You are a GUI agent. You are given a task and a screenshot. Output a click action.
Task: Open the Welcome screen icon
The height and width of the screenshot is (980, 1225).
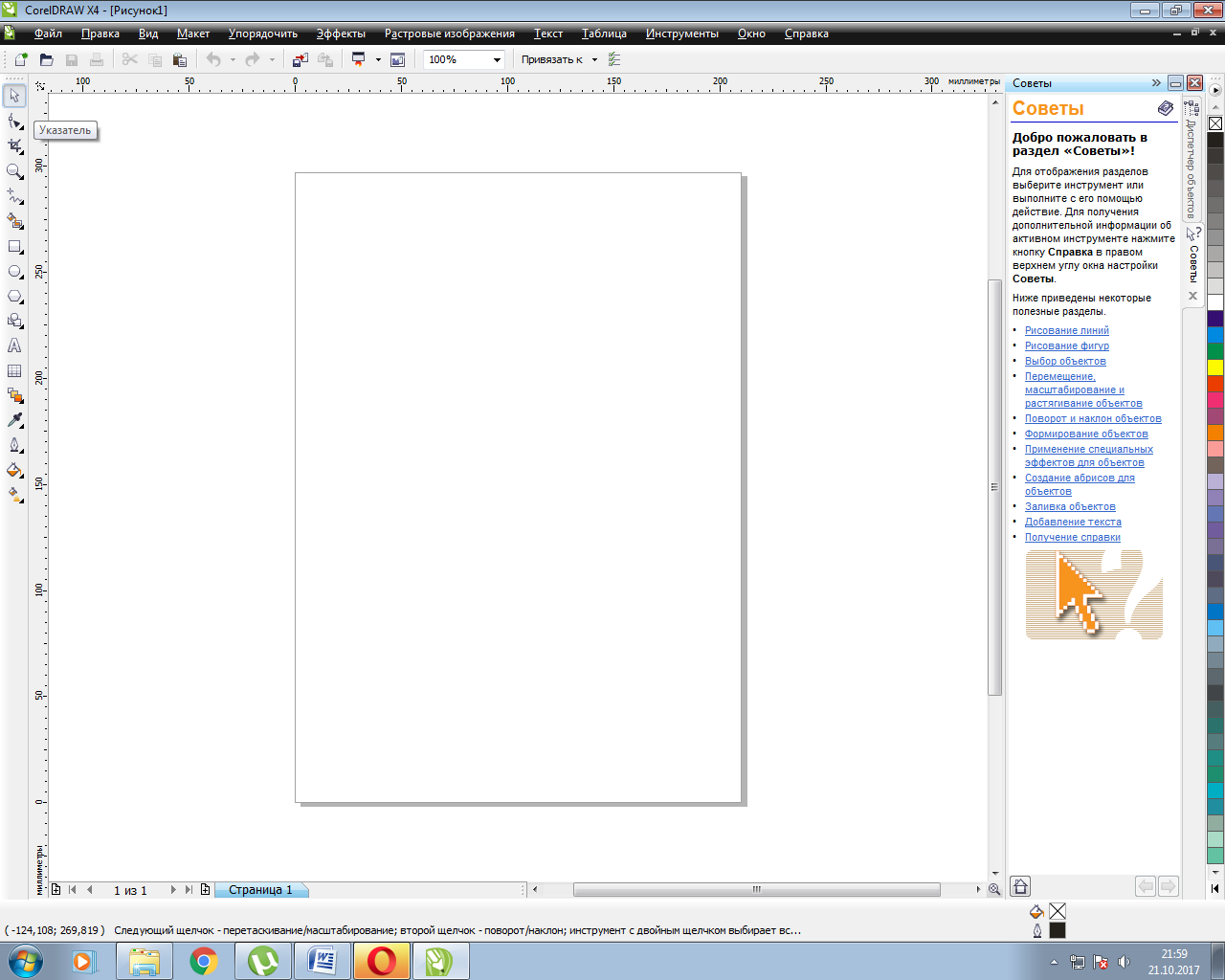click(398, 59)
